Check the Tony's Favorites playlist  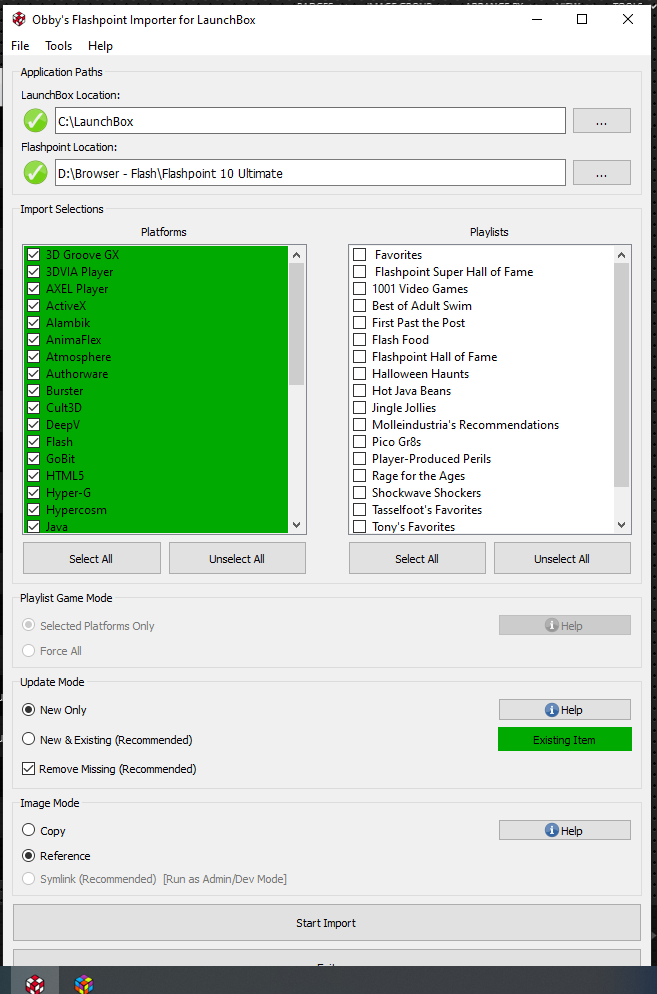[x=360, y=526]
